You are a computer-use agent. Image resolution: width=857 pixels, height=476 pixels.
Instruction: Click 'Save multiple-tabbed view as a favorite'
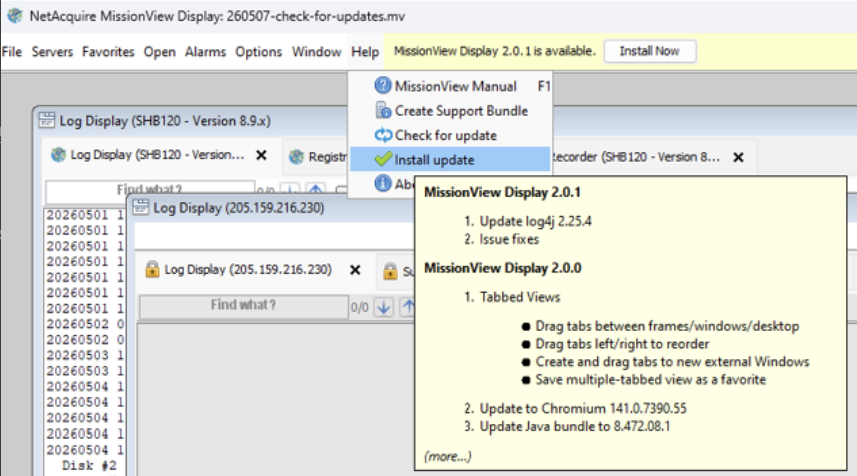[x=650, y=380]
